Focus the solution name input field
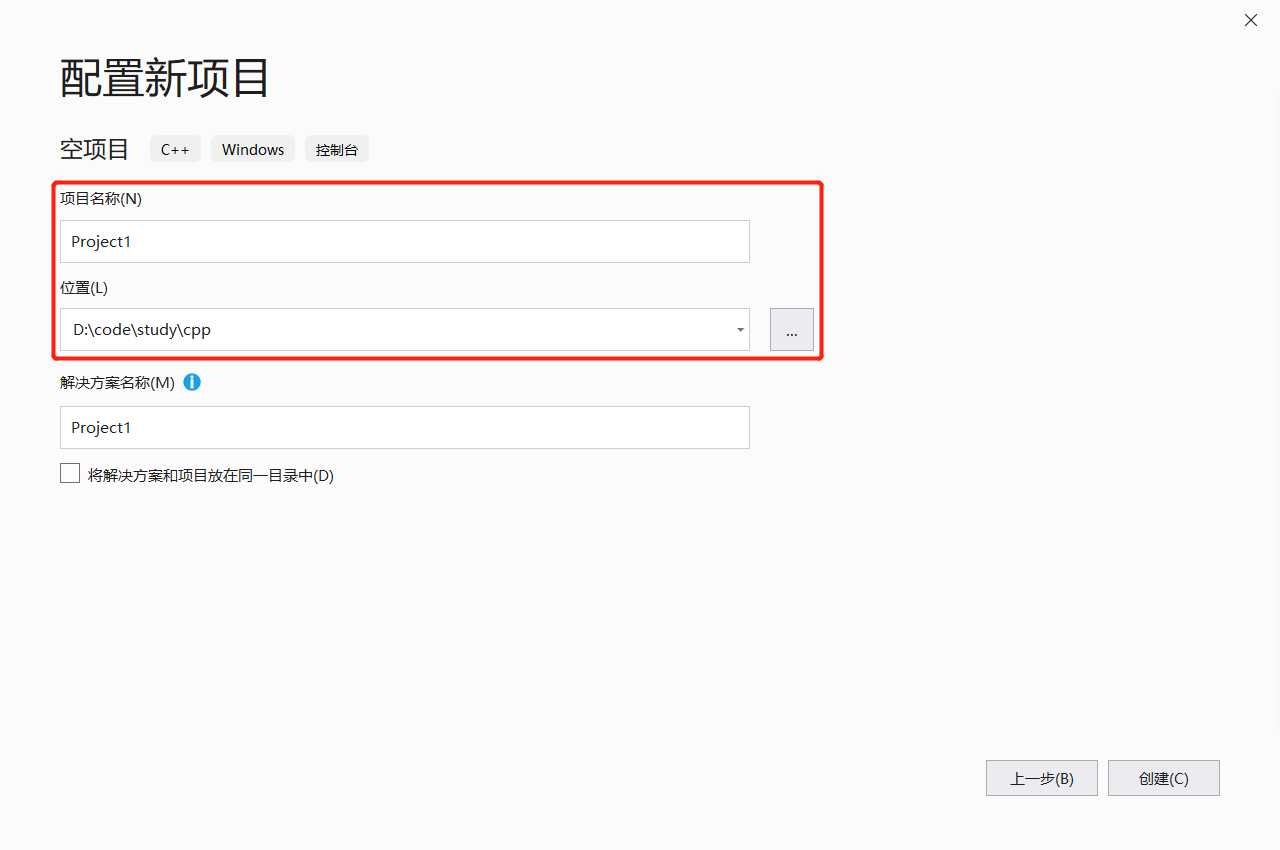The height and width of the screenshot is (850, 1280). coord(405,427)
